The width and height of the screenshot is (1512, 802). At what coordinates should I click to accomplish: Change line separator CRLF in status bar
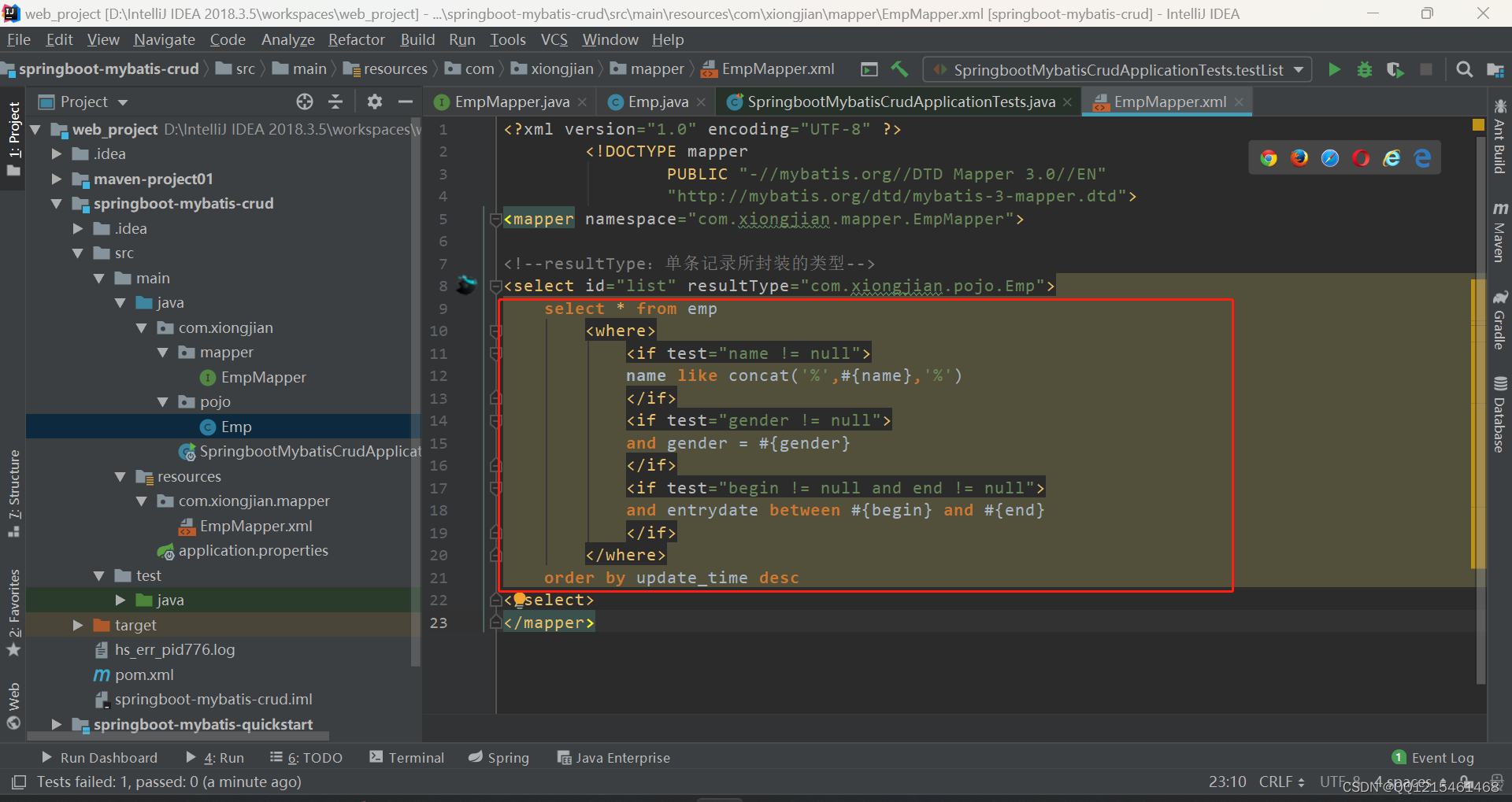pos(1281,782)
